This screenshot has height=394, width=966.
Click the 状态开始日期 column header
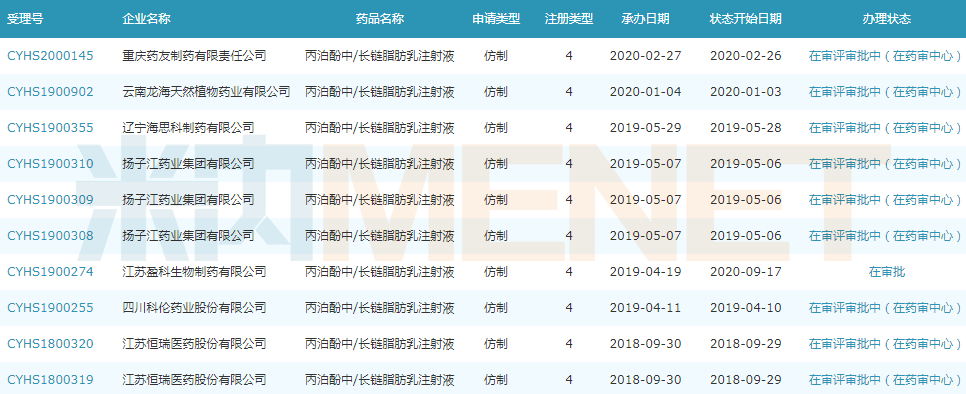745,18
